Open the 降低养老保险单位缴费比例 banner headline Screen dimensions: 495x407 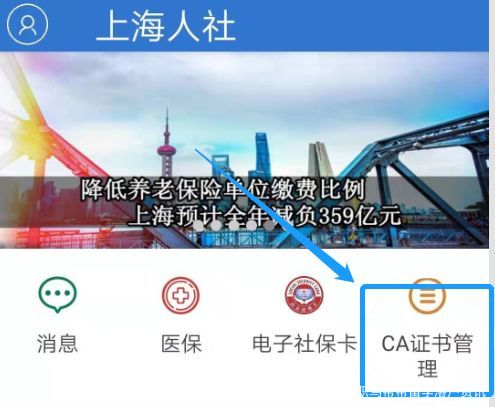(223, 190)
